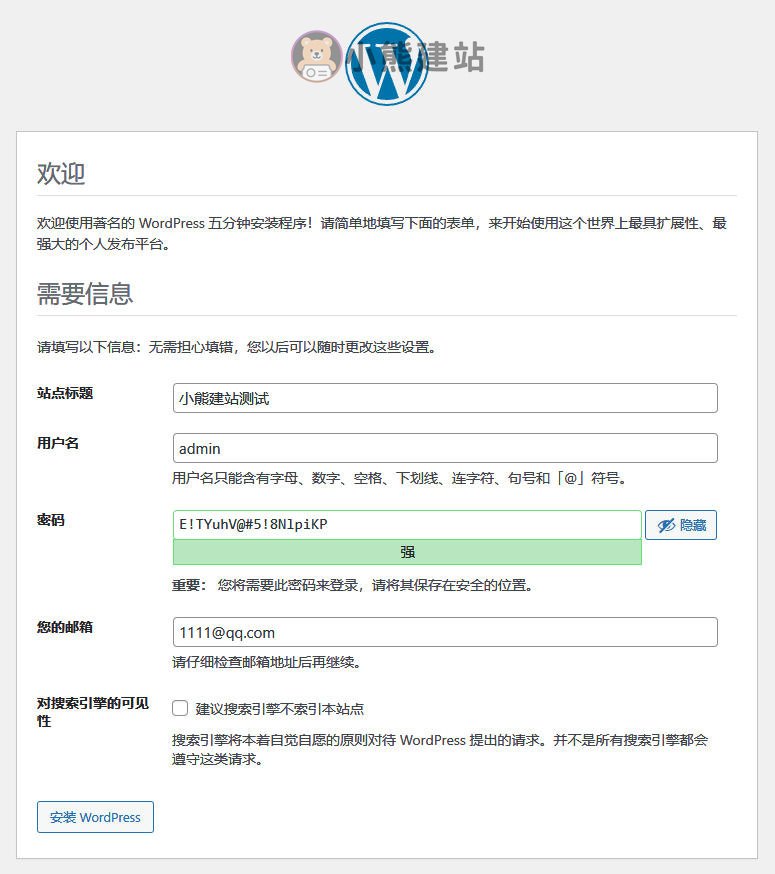Click the bear mascot watermark icon
Viewport: 775px width, 874px height.
coord(317,56)
